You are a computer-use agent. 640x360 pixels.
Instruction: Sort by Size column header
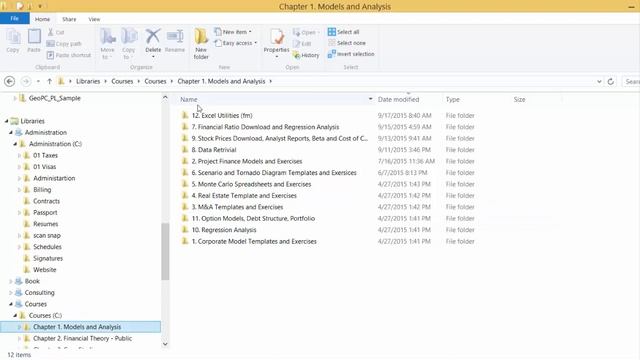point(520,99)
